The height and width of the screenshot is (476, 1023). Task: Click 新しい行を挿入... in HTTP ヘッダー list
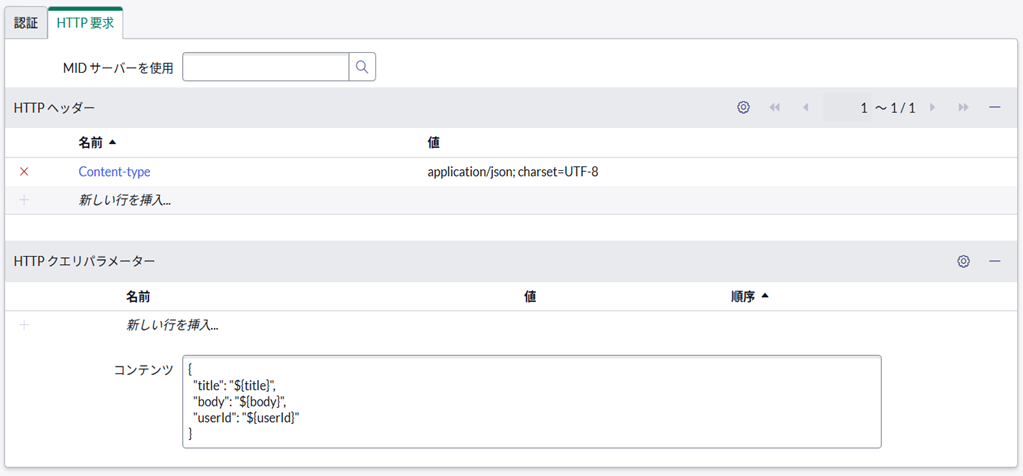pyautogui.click(x=125, y=200)
